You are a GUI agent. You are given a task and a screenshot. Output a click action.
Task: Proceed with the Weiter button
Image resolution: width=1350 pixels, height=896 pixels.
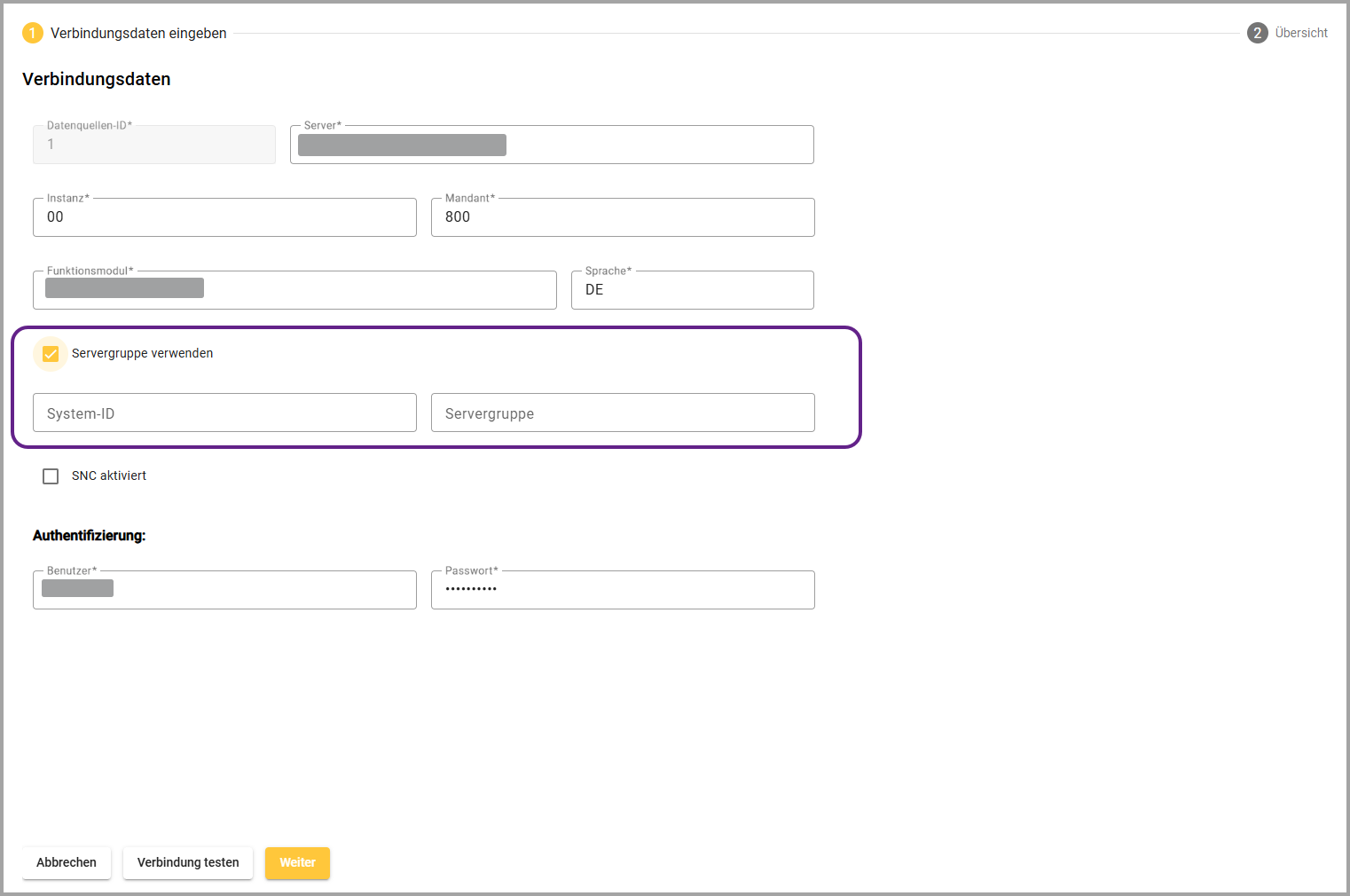click(297, 862)
